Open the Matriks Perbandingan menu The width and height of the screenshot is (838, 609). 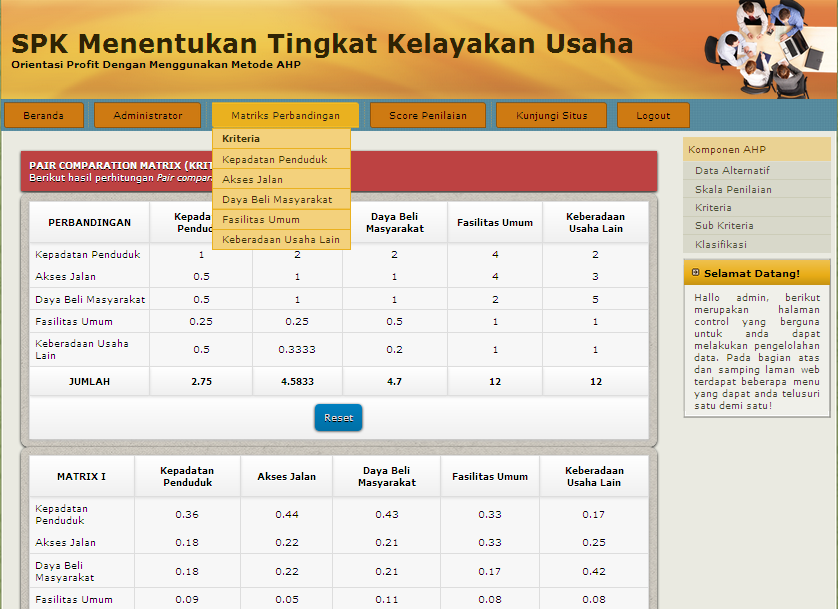coord(283,115)
